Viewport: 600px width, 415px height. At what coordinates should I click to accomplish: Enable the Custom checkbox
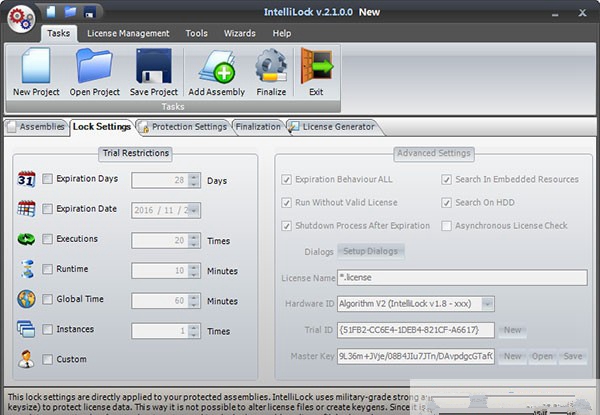click(47, 359)
